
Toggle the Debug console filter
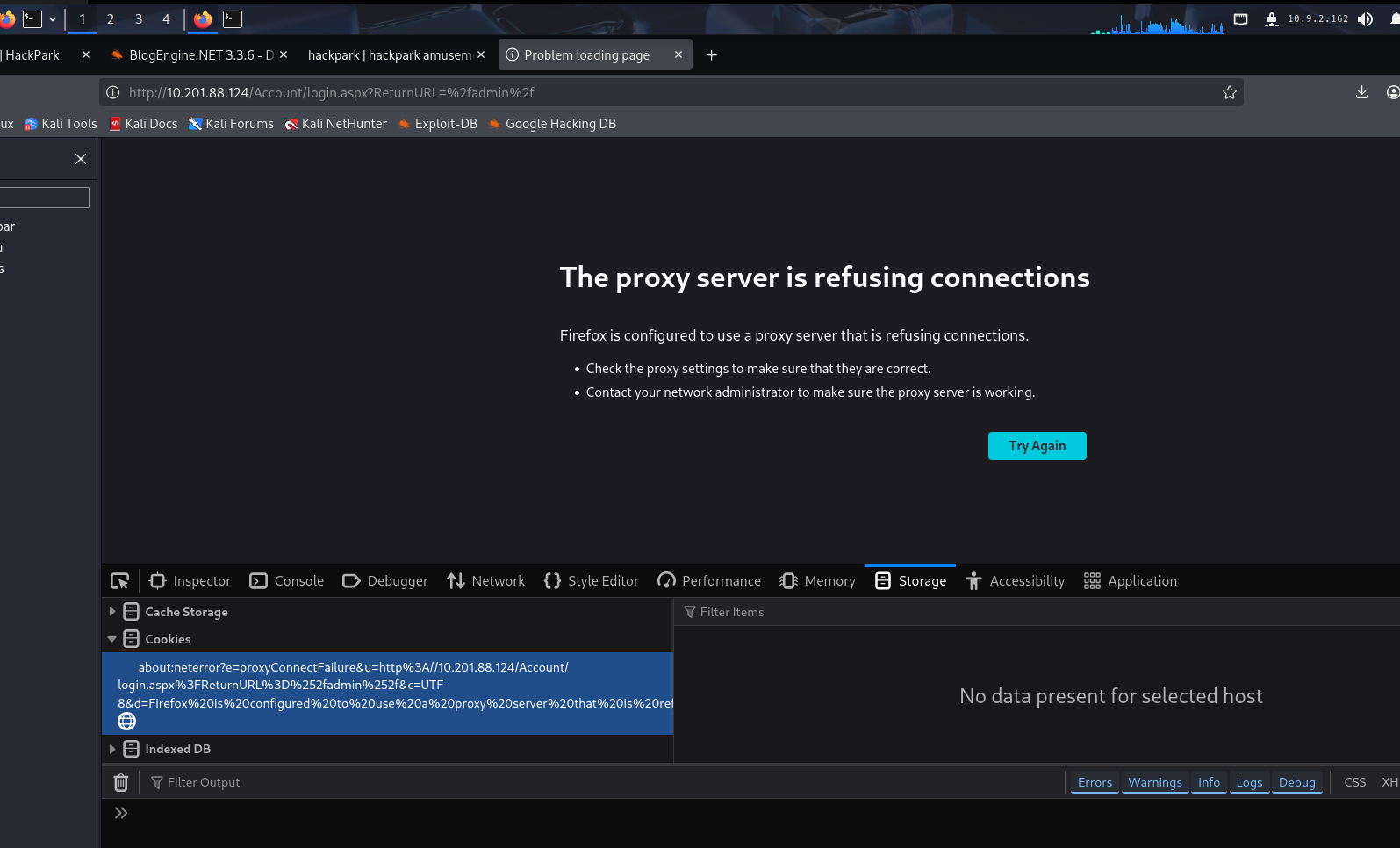[x=1296, y=782]
